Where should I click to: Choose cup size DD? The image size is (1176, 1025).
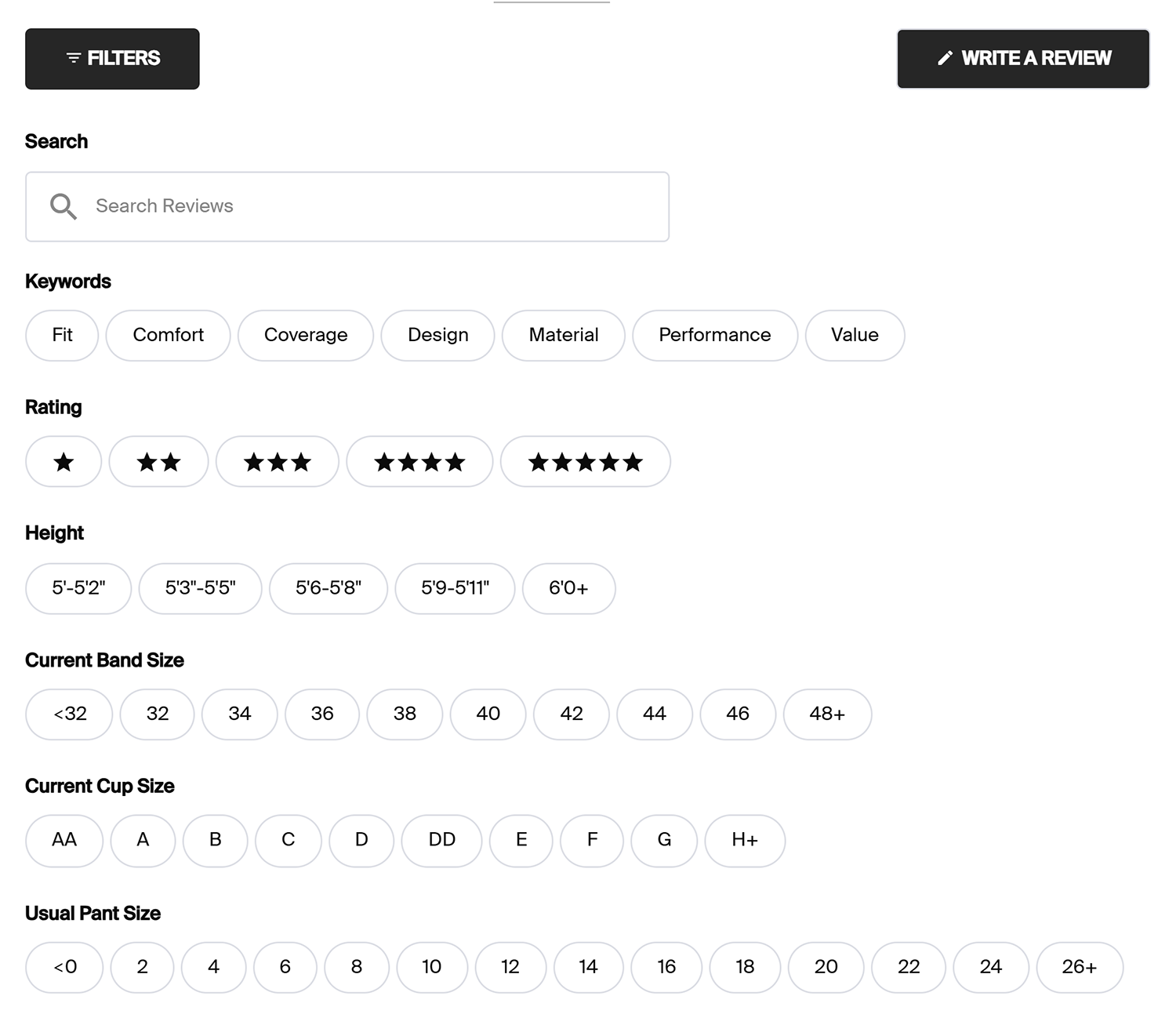[x=442, y=841]
